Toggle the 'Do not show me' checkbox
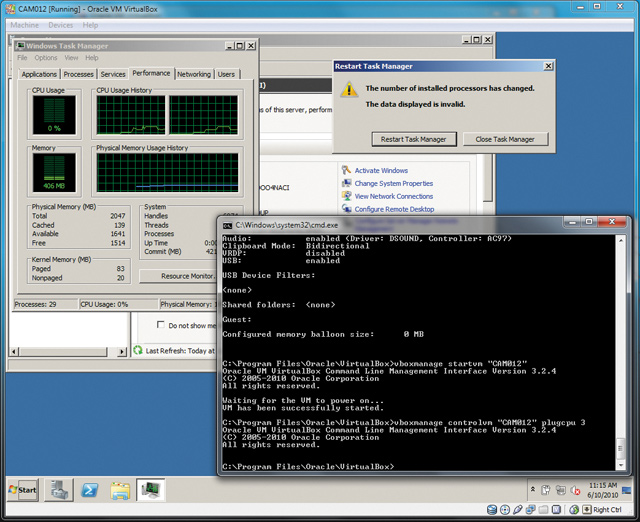 [161, 325]
